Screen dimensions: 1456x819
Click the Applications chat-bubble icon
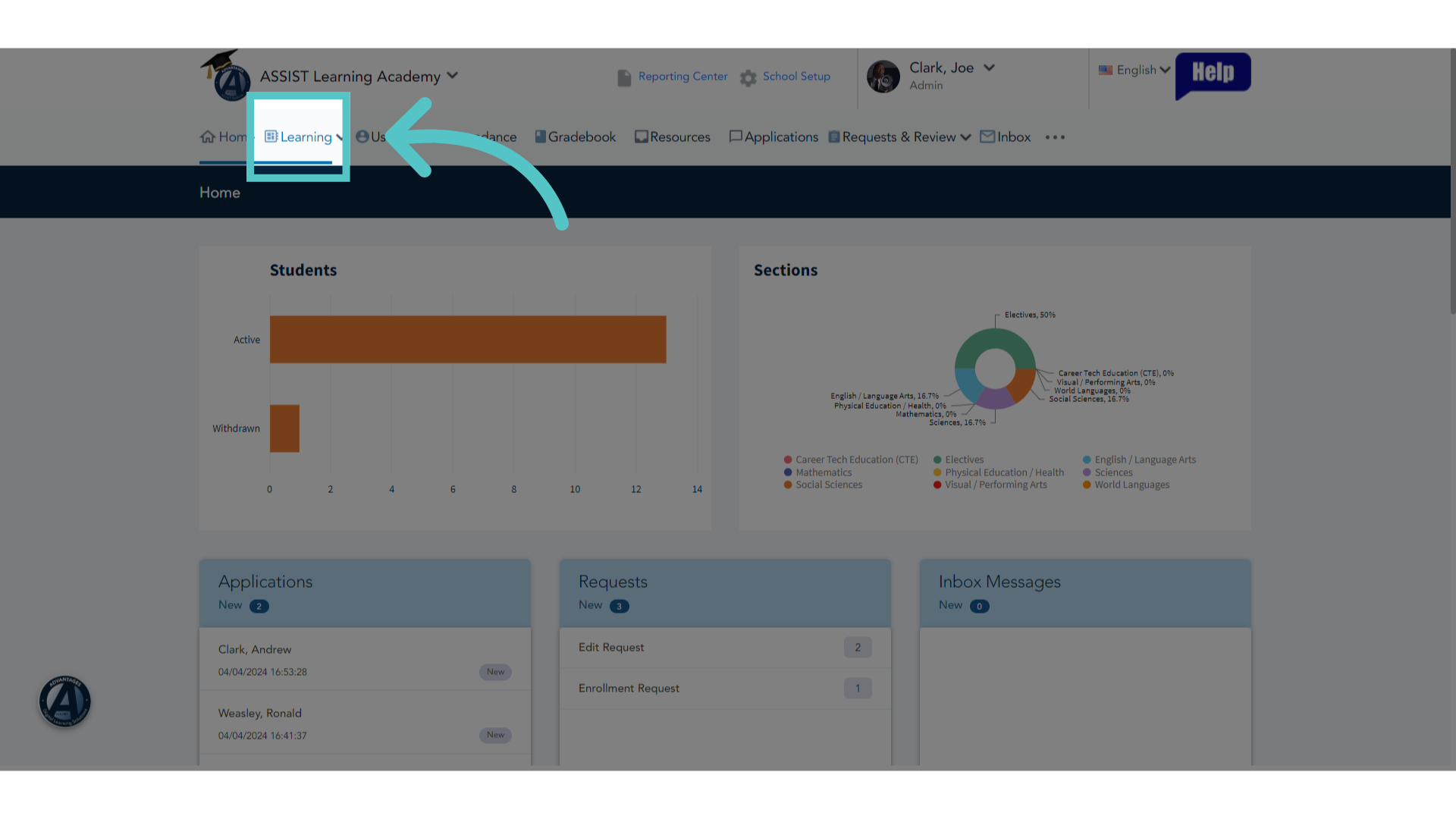pyautogui.click(x=736, y=136)
